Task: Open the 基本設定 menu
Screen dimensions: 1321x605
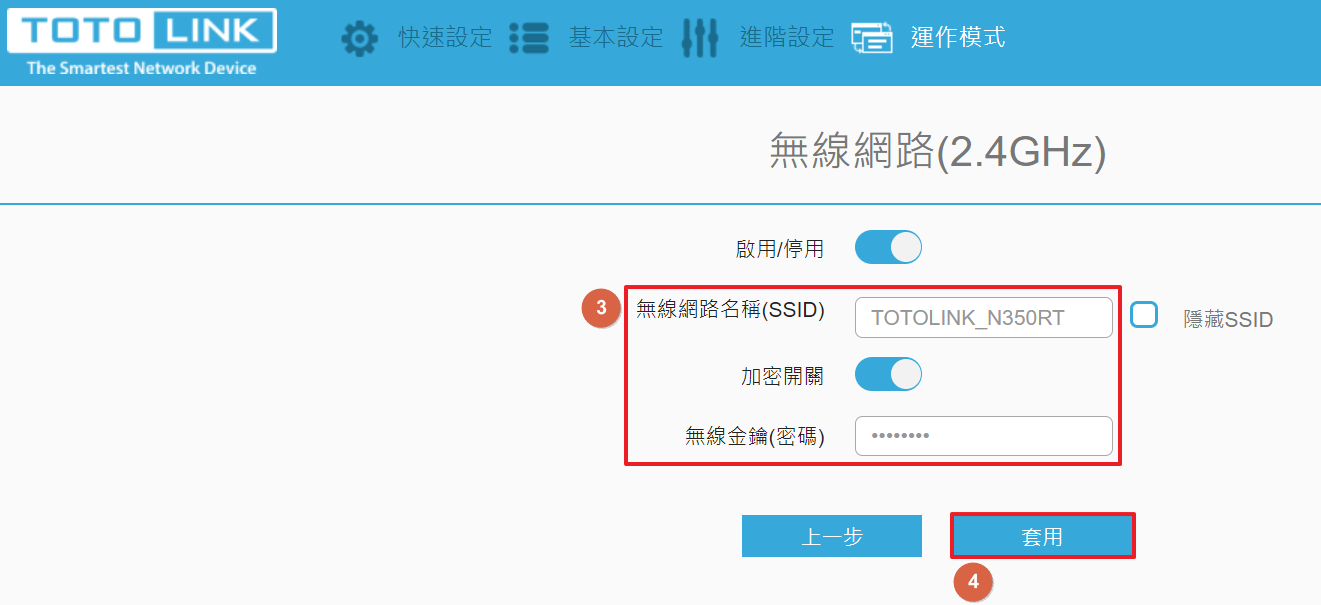Action: [x=616, y=38]
